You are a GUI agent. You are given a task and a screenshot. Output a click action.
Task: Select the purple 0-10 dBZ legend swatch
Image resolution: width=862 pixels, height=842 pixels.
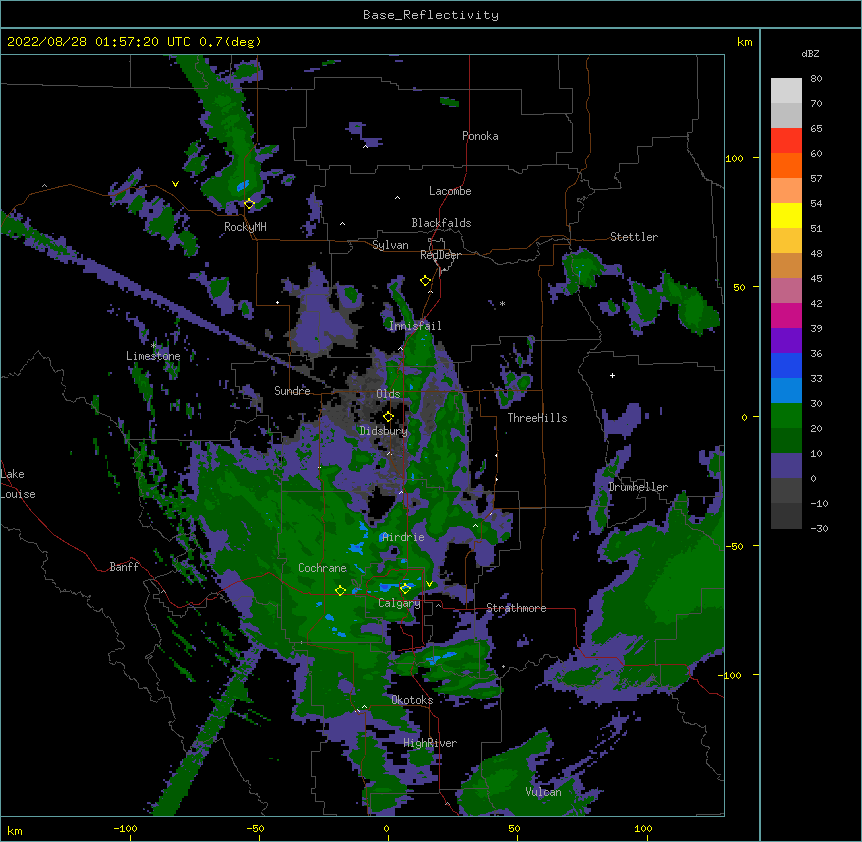click(786, 466)
